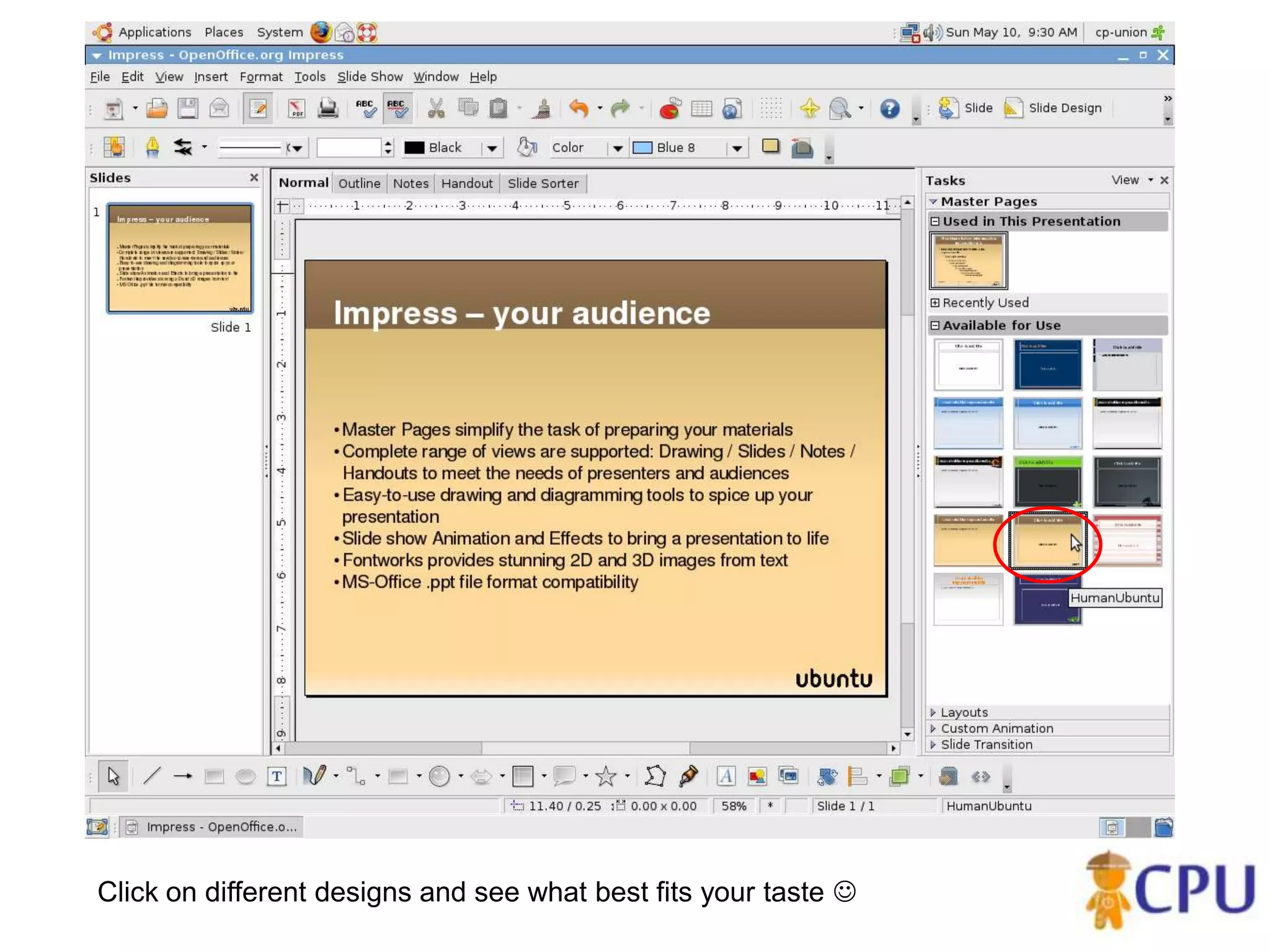Toggle the Edit File mode icon
The width and height of the screenshot is (1270, 952).
pos(259,109)
